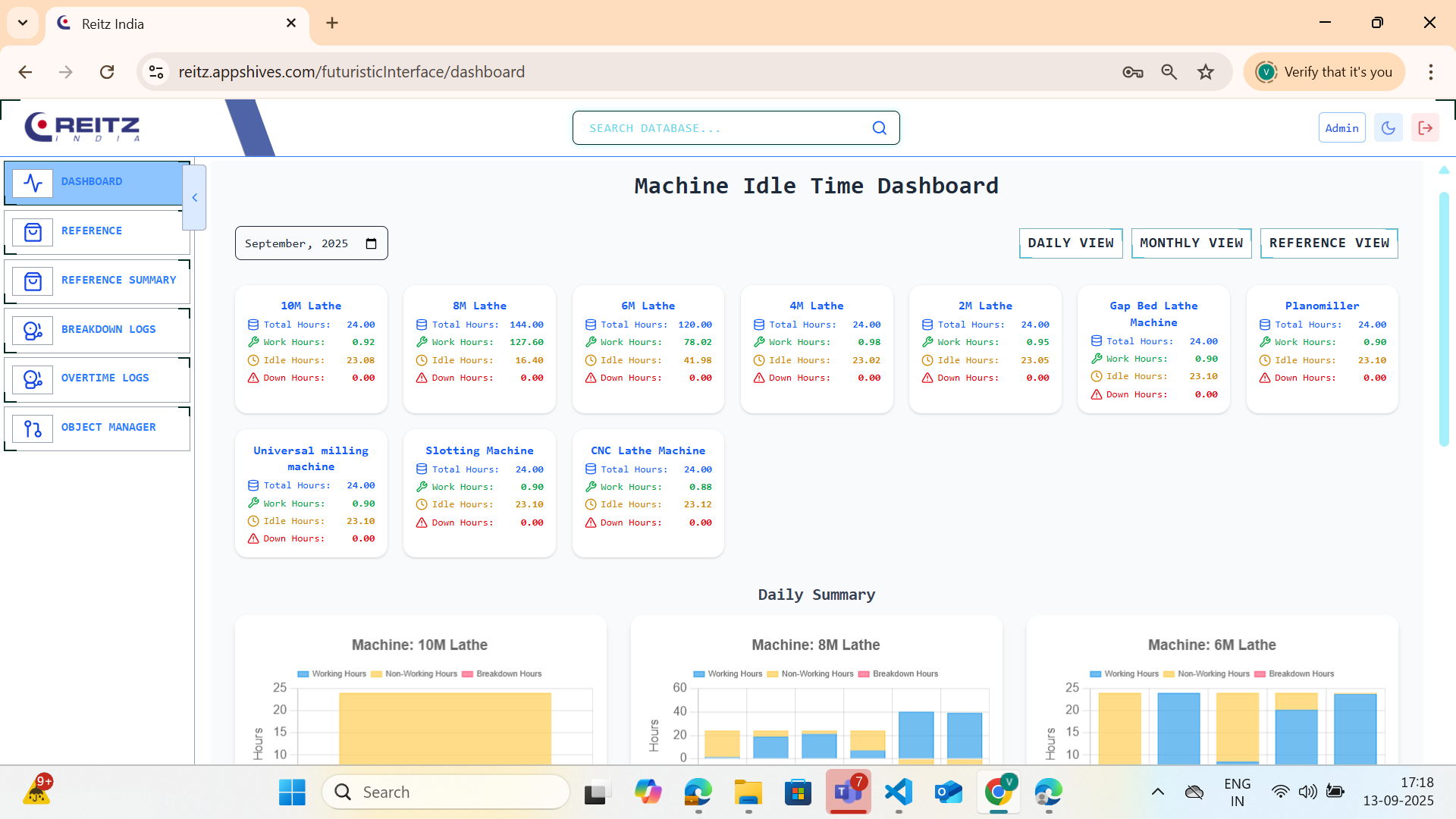
Task: Switch to Monthly View
Action: pos(1191,243)
